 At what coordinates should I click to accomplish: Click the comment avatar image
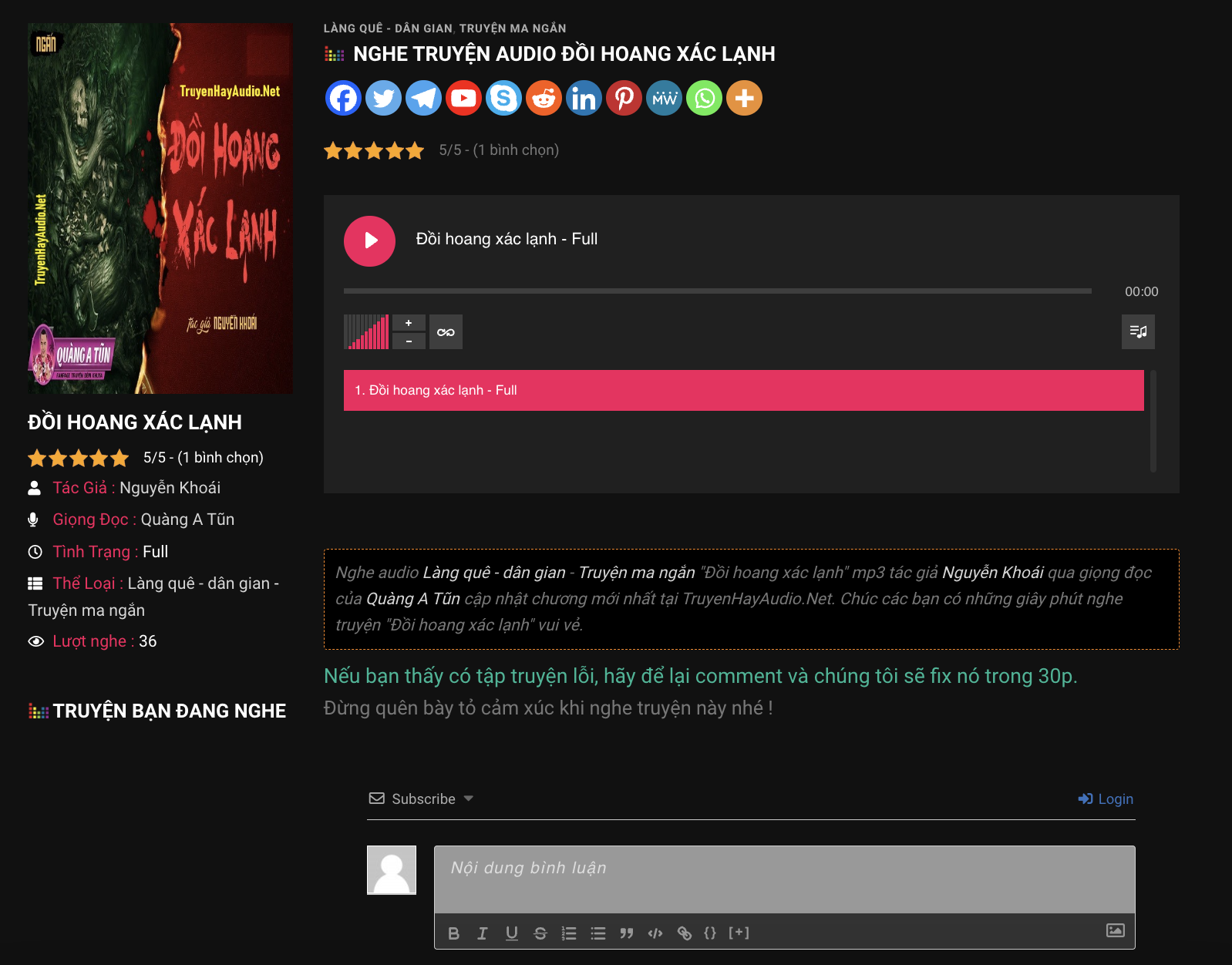(x=392, y=870)
